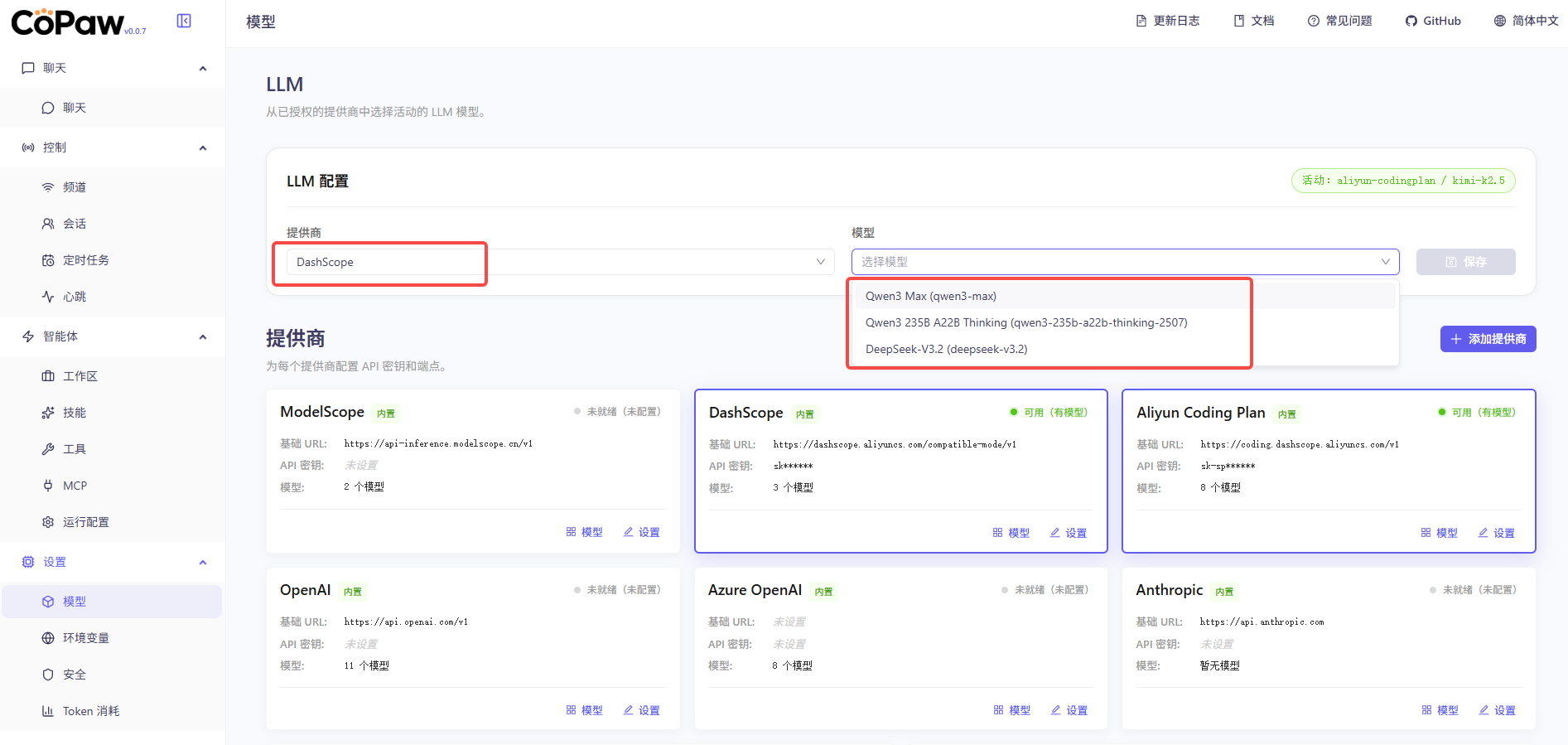The height and width of the screenshot is (745, 1568).
Task: Click the active model tag aliyun-codingplan / kimi-k2.5
Action: (x=1403, y=181)
